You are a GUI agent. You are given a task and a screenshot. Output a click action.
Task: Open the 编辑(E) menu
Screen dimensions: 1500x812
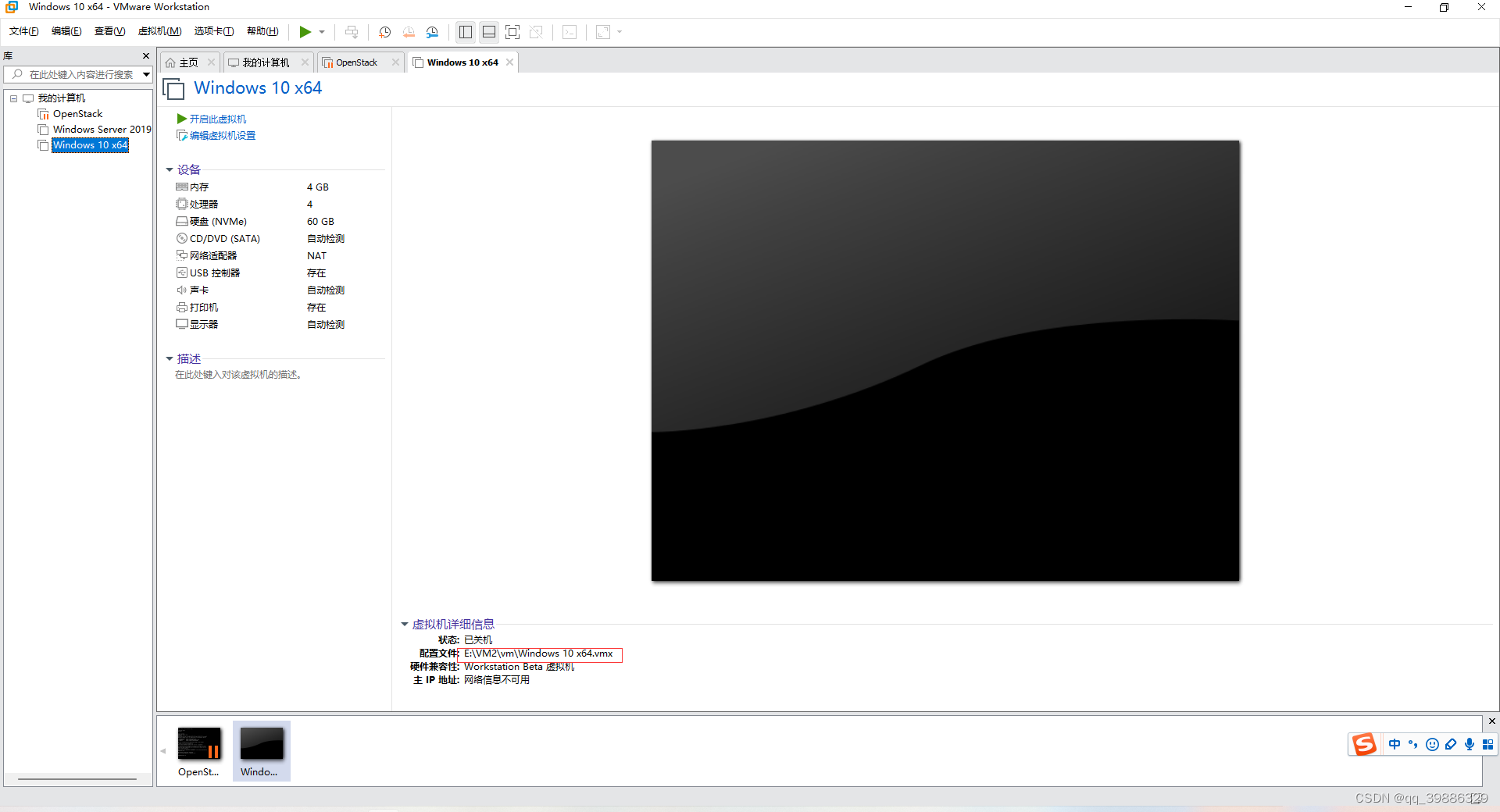click(x=66, y=31)
